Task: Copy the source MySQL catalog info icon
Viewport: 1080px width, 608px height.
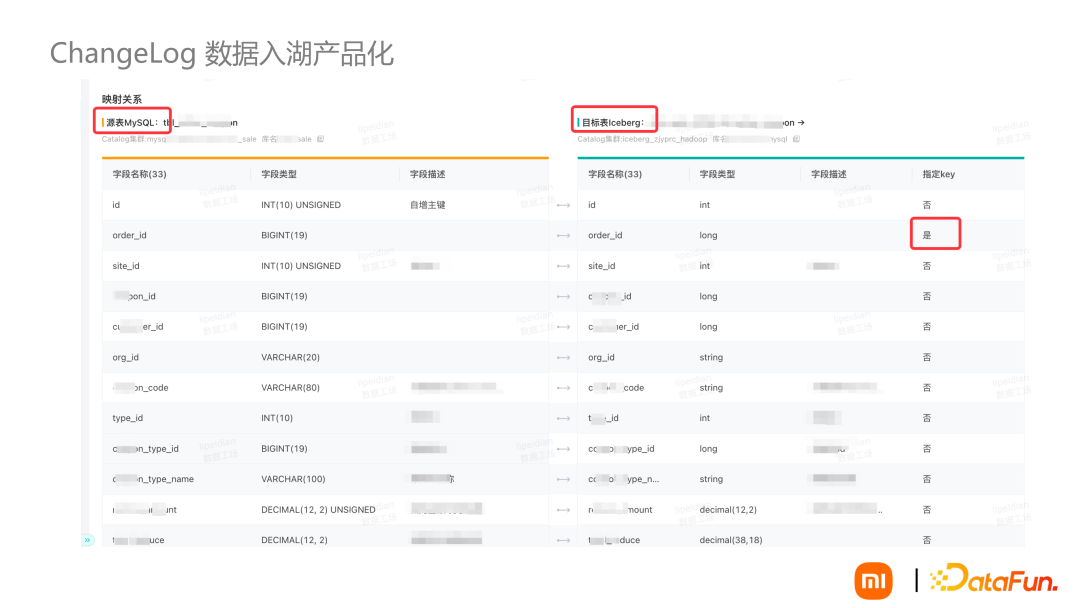Action: click(320, 139)
